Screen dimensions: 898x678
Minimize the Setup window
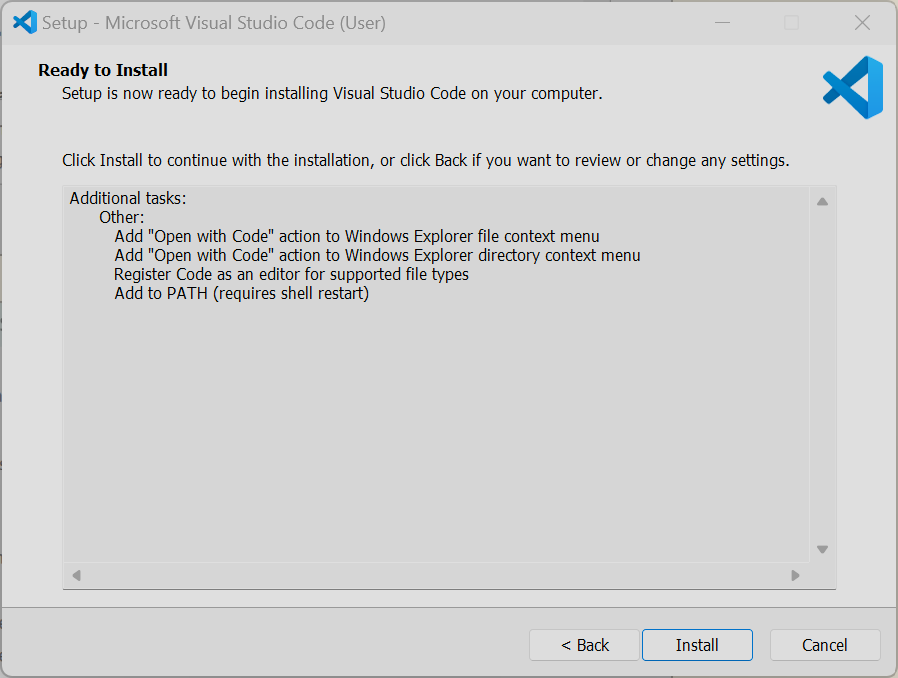coord(721,22)
